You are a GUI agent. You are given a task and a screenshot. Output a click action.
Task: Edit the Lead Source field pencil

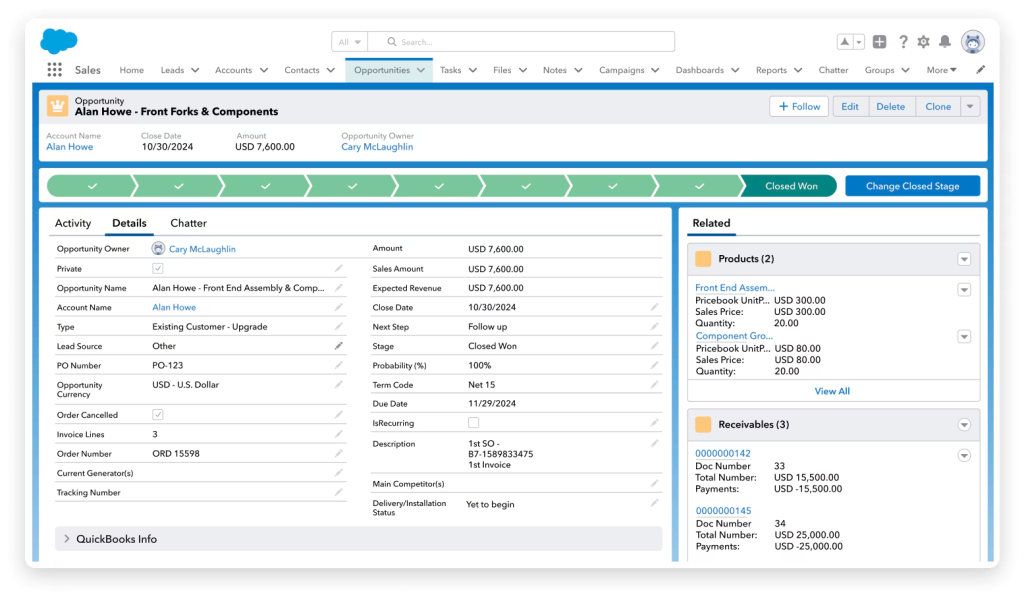[x=338, y=346]
